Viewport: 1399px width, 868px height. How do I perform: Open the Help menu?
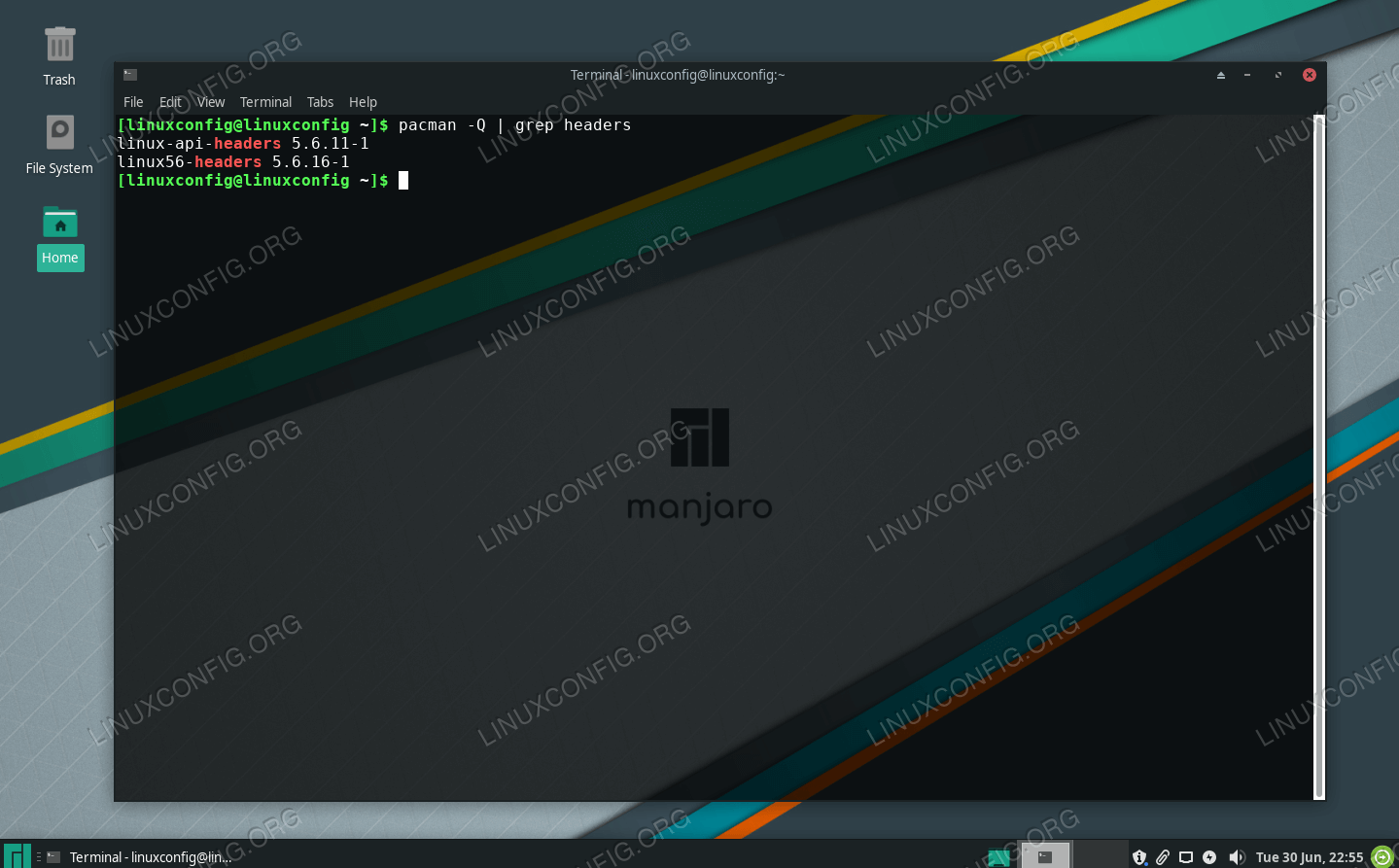pyautogui.click(x=363, y=102)
